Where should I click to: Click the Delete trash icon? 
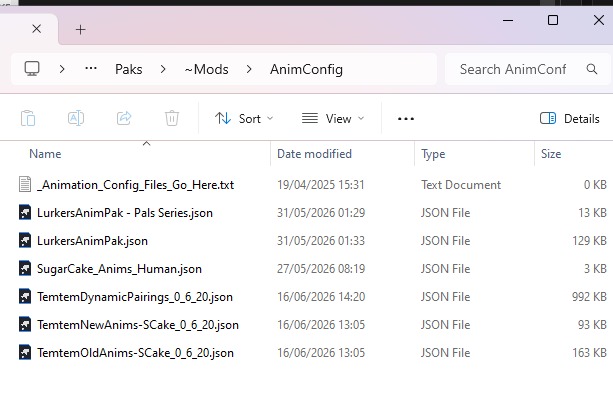coord(172,118)
